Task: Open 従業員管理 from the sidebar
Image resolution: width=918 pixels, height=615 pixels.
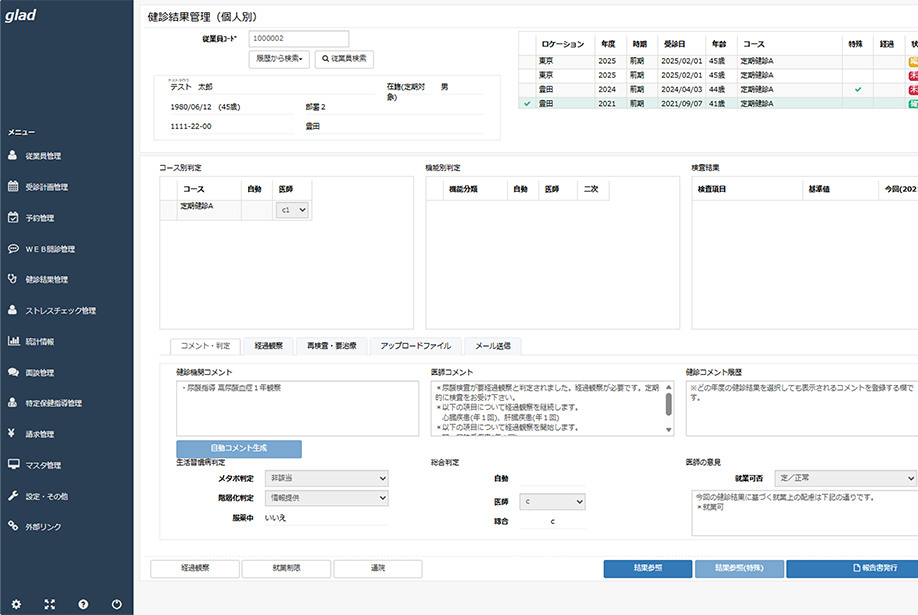Action: coord(43,156)
